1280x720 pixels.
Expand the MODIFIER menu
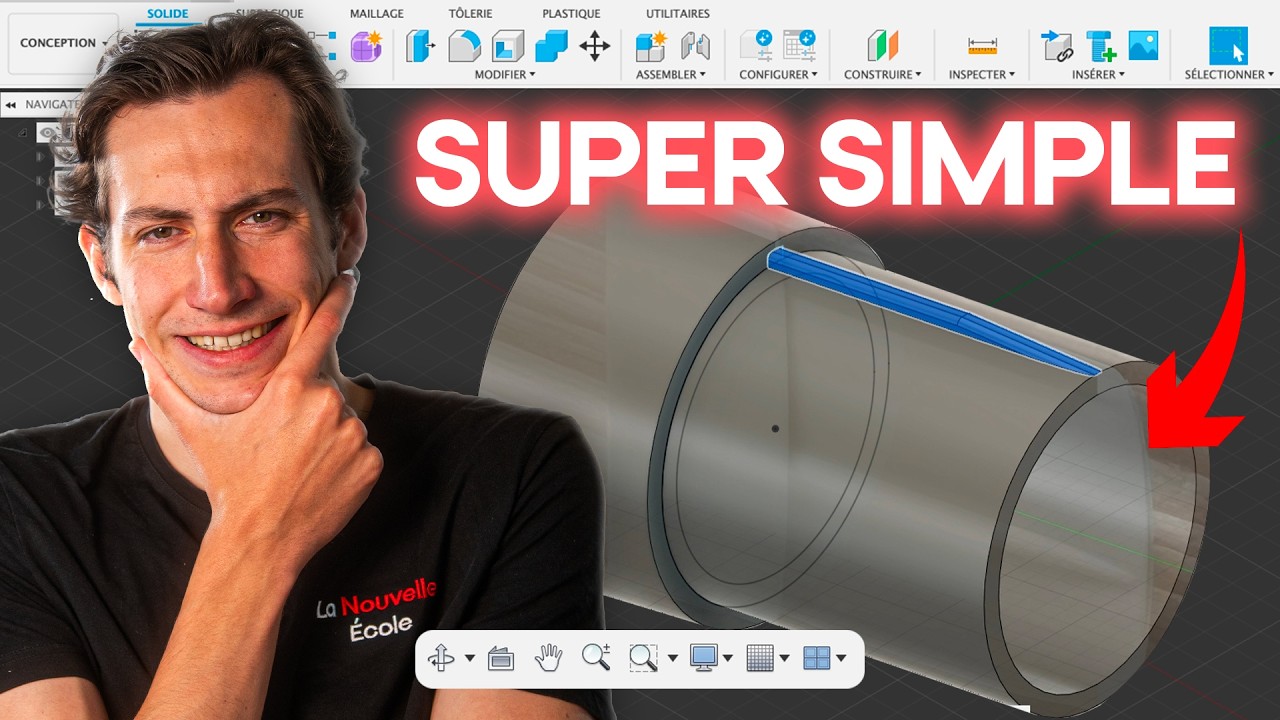(x=505, y=75)
